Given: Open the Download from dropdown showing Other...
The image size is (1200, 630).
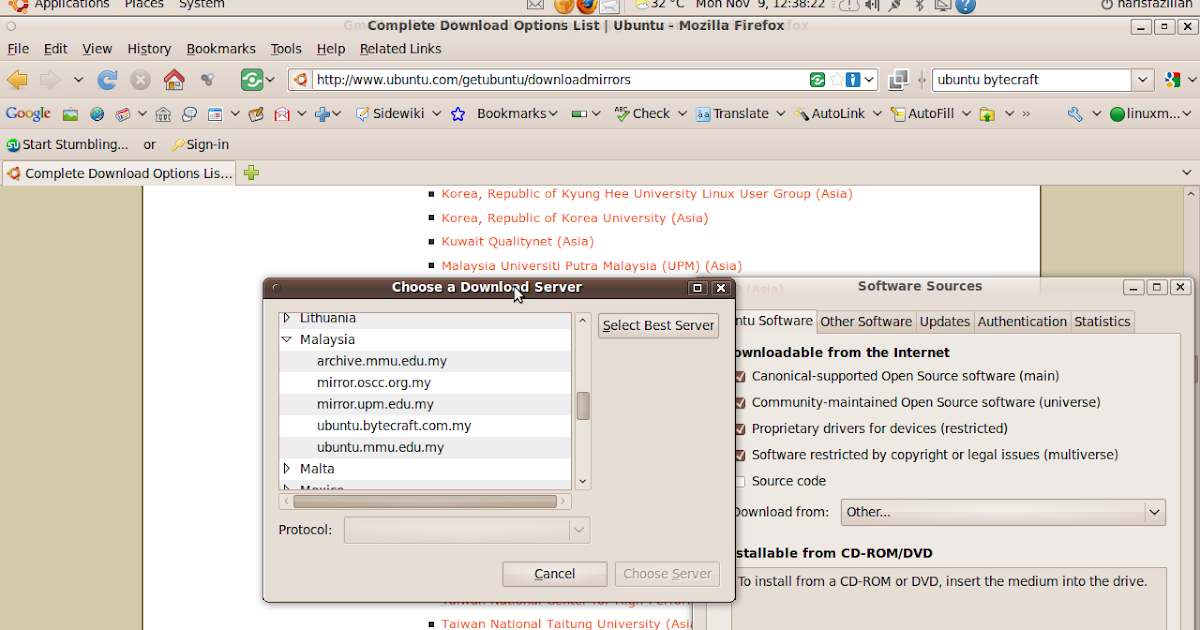Looking at the screenshot, I should tap(1003, 512).
